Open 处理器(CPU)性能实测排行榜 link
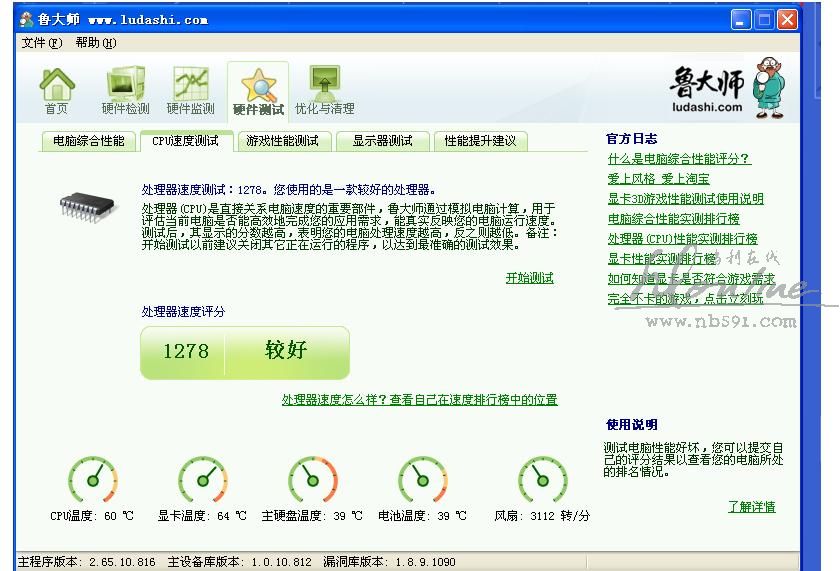This screenshot has width=840, height=571. (682, 239)
